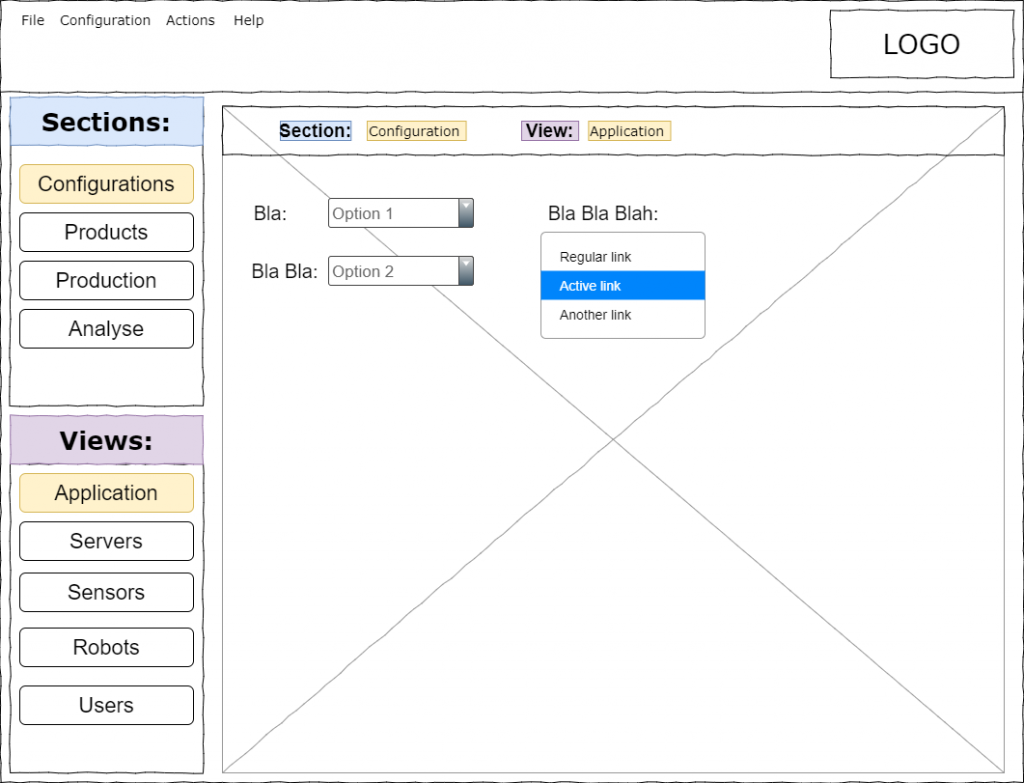
Task: Show the Sensors view
Action: pyautogui.click(x=106, y=592)
